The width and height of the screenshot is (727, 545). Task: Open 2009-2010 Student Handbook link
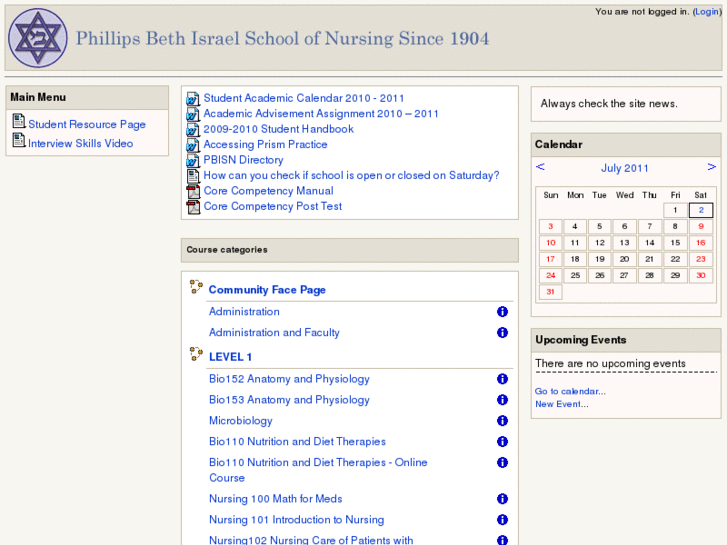(279, 129)
